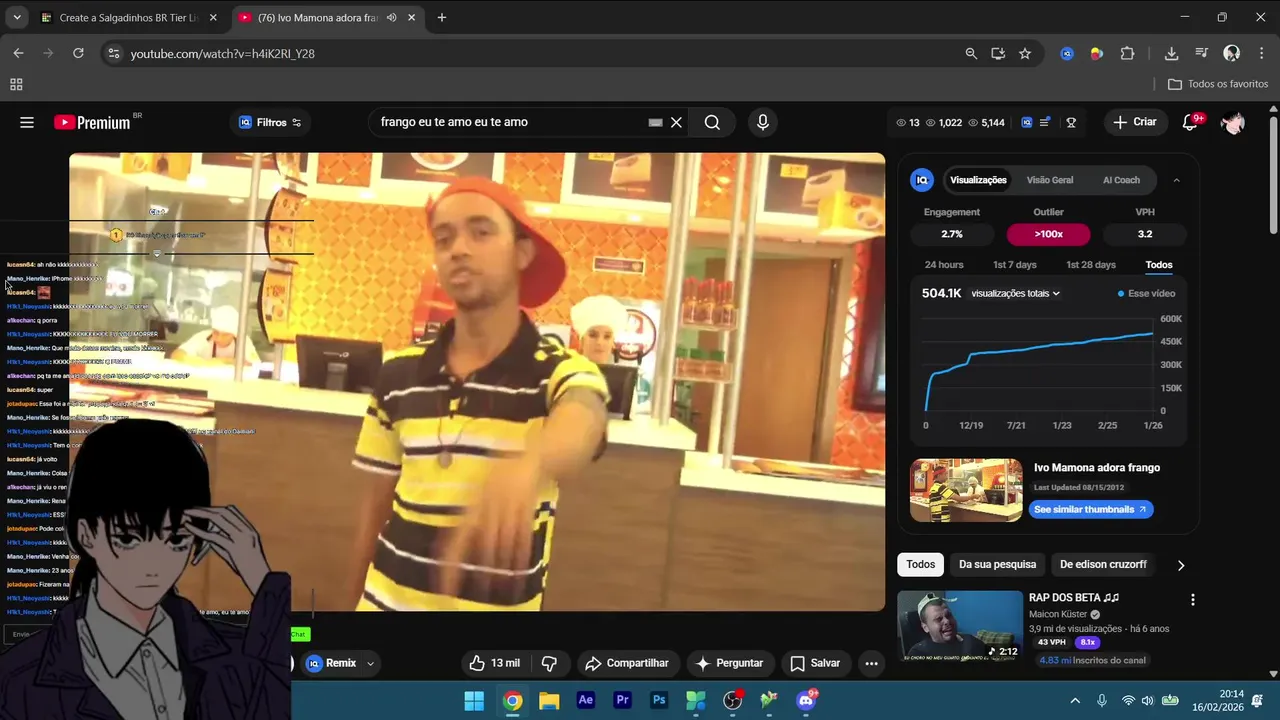Screen dimensions: 1280x720
Task: Show hidden system tray icons
Action: click(x=1075, y=701)
